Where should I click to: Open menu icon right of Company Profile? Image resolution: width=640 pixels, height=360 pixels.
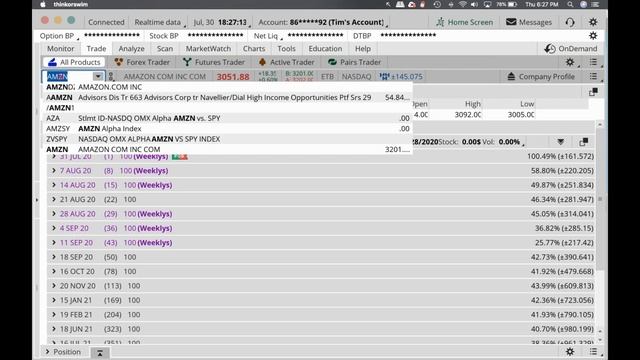coord(593,76)
